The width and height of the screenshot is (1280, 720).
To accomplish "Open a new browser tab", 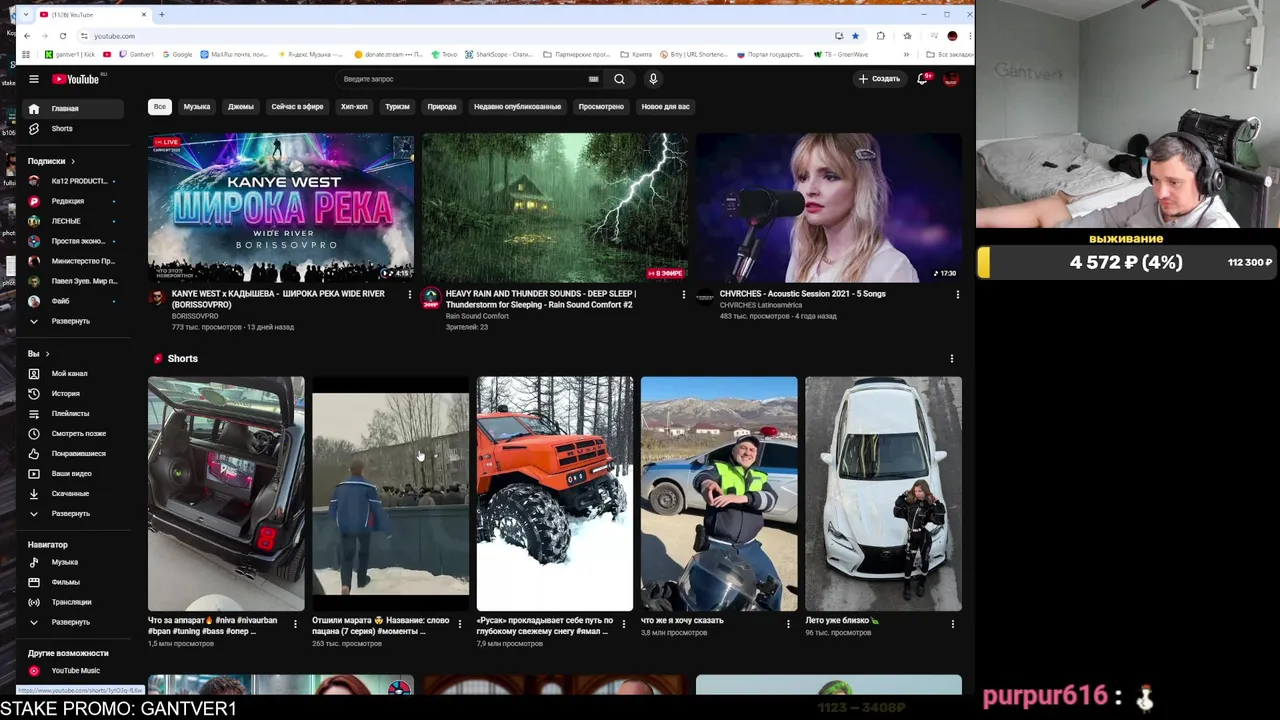I will [162, 15].
